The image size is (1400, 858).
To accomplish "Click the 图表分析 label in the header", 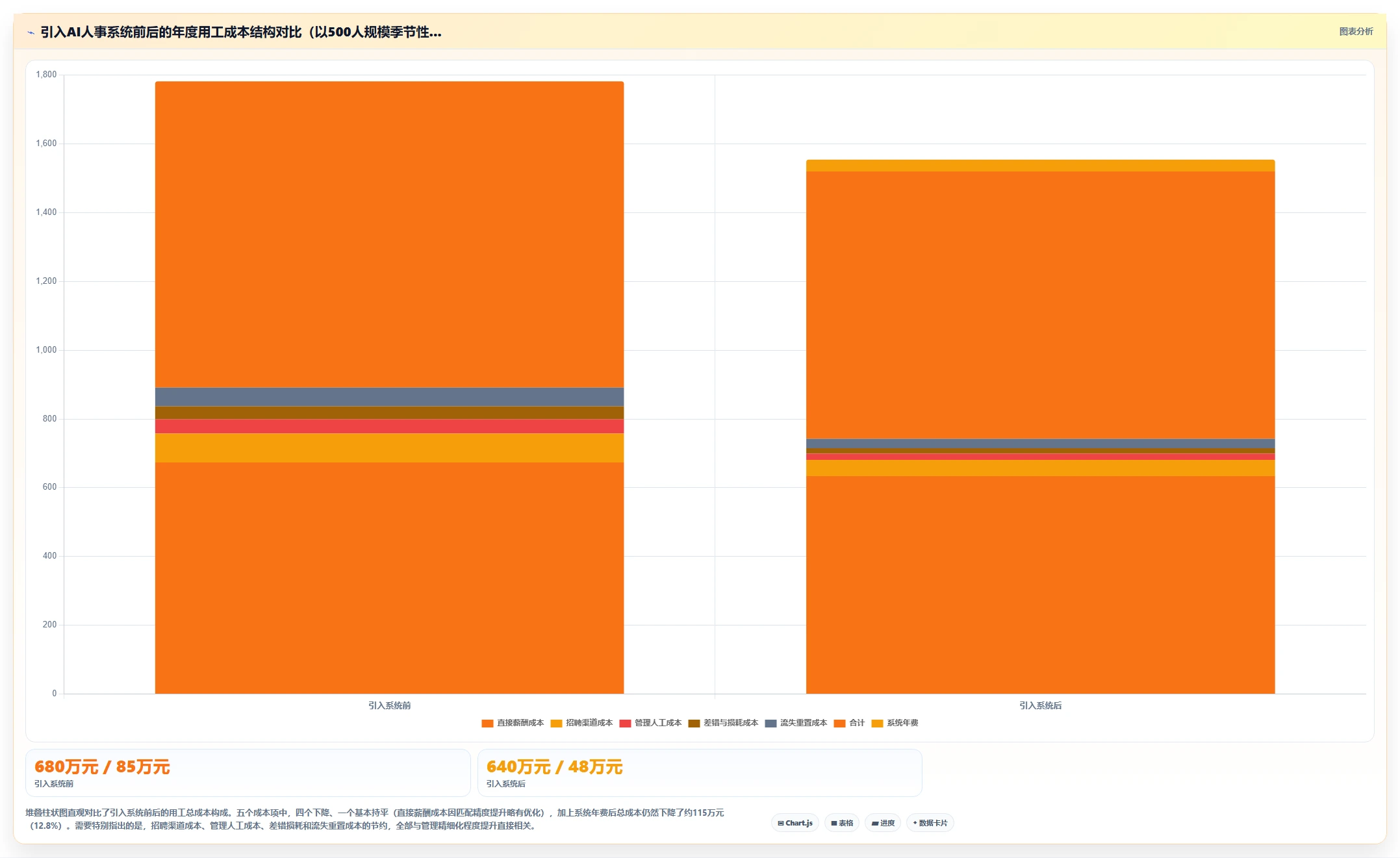I will pos(1356,31).
